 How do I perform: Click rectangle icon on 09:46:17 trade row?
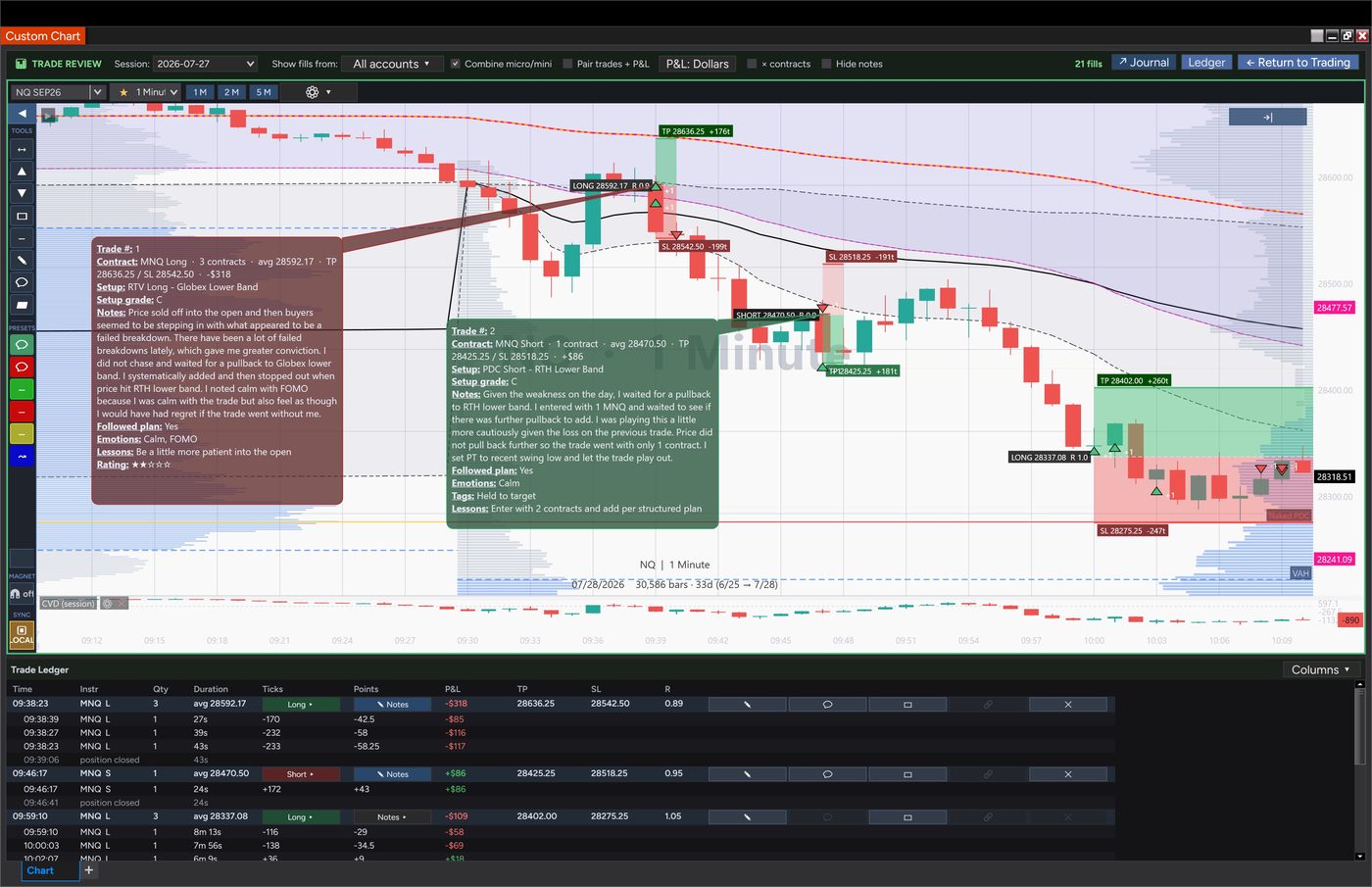(907, 774)
